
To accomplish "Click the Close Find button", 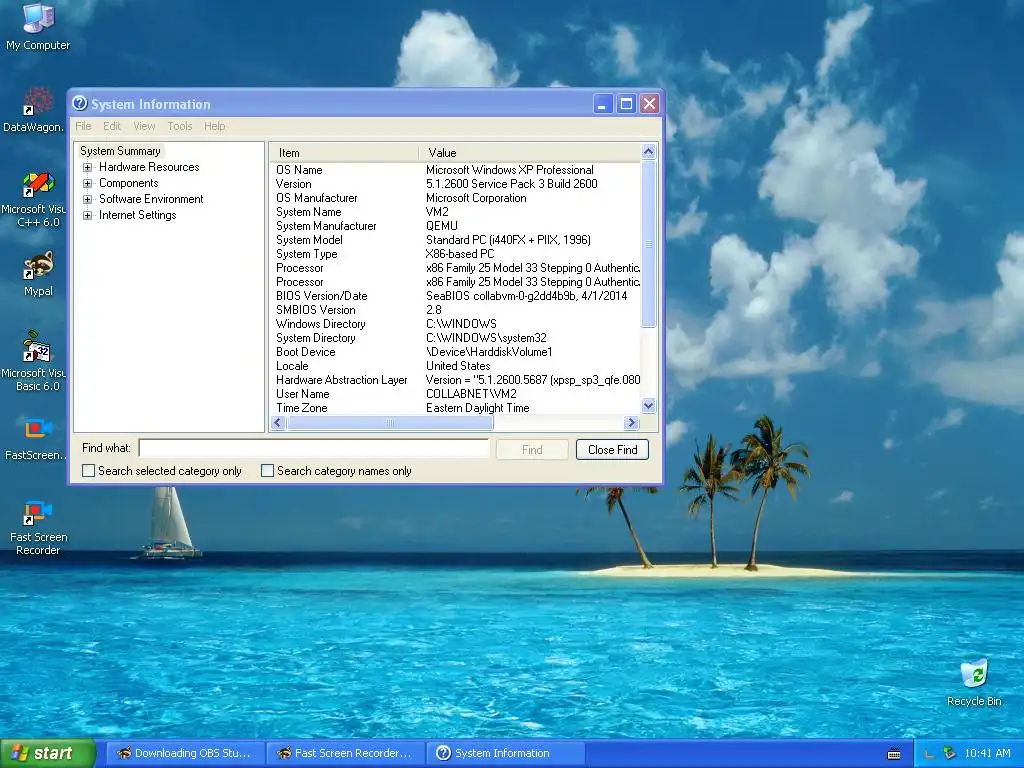I will click(x=612, y=449).
